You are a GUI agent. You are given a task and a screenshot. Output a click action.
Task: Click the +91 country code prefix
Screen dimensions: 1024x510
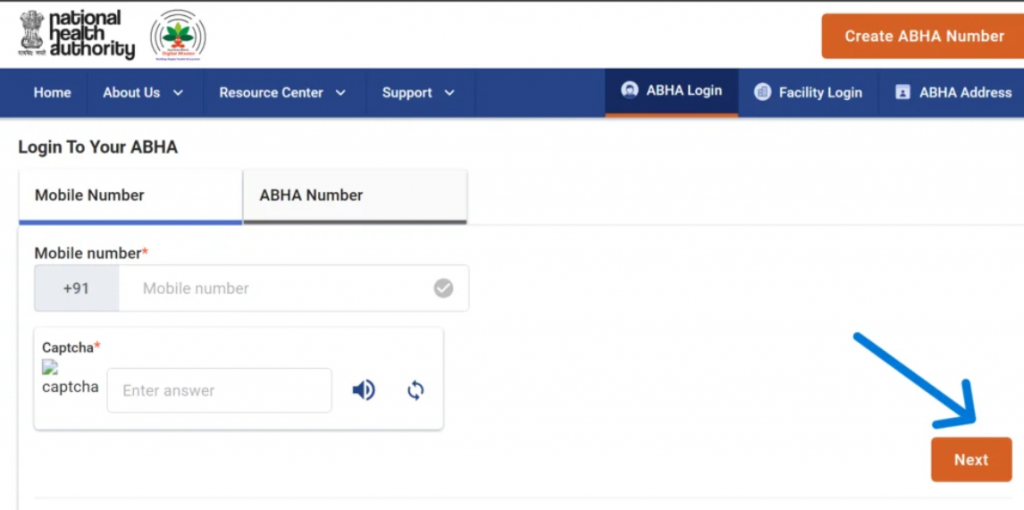76,288
